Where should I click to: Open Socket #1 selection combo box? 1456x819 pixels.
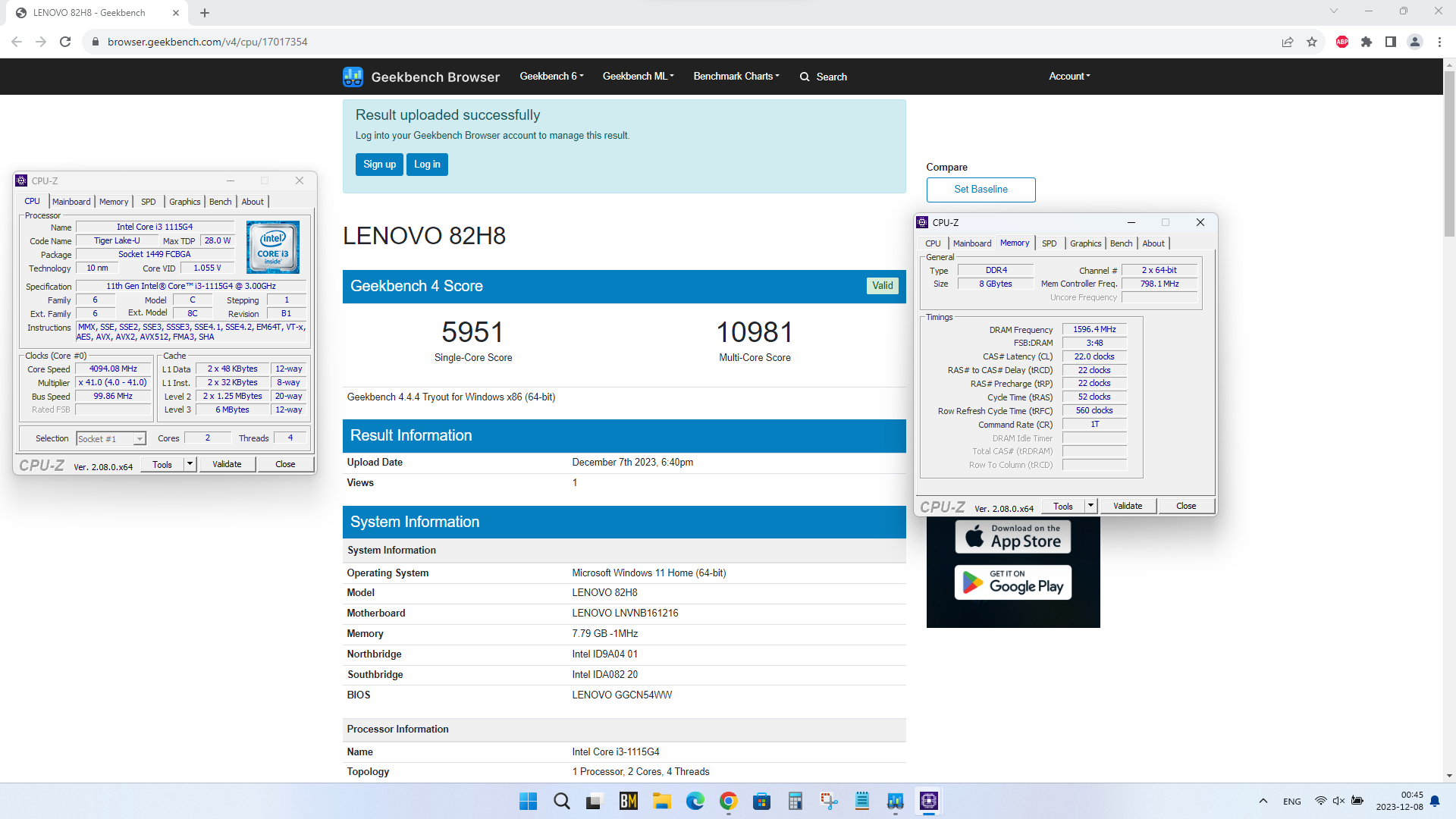pos(111,439)
